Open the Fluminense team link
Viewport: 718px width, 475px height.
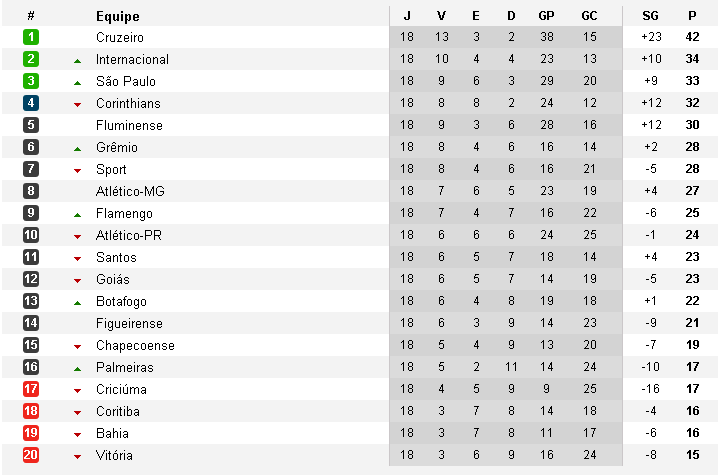129,125
